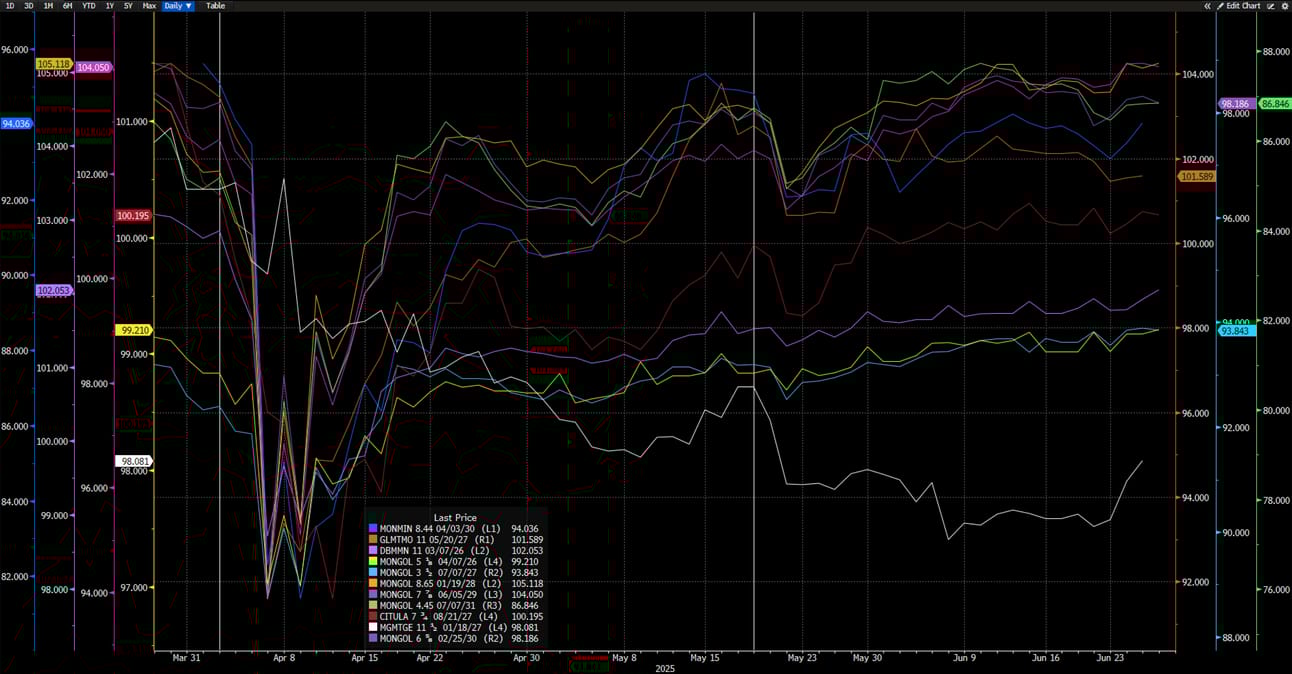This screenshot has height=674, width=1292.
Task: Click the 'May 8' date axis label
Action: 623,658
